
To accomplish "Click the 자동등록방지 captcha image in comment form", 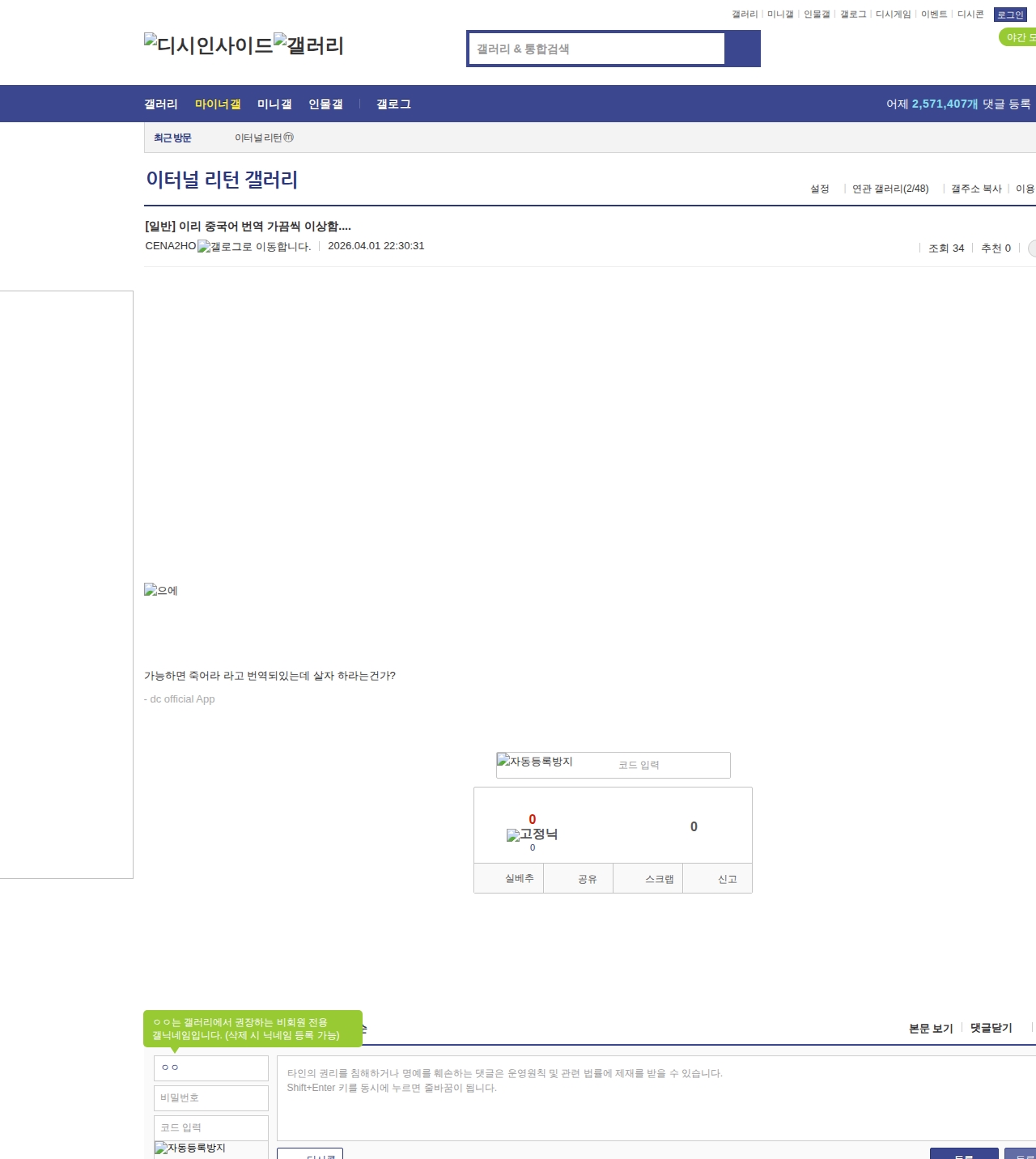I will [190, 1148].
